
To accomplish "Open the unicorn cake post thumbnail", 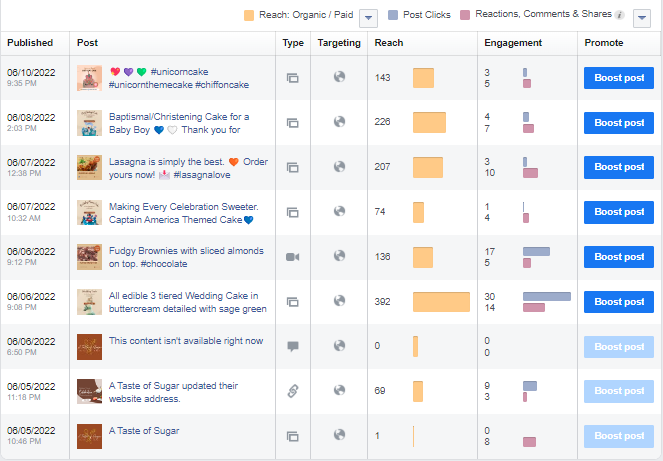I will (90, 78).
